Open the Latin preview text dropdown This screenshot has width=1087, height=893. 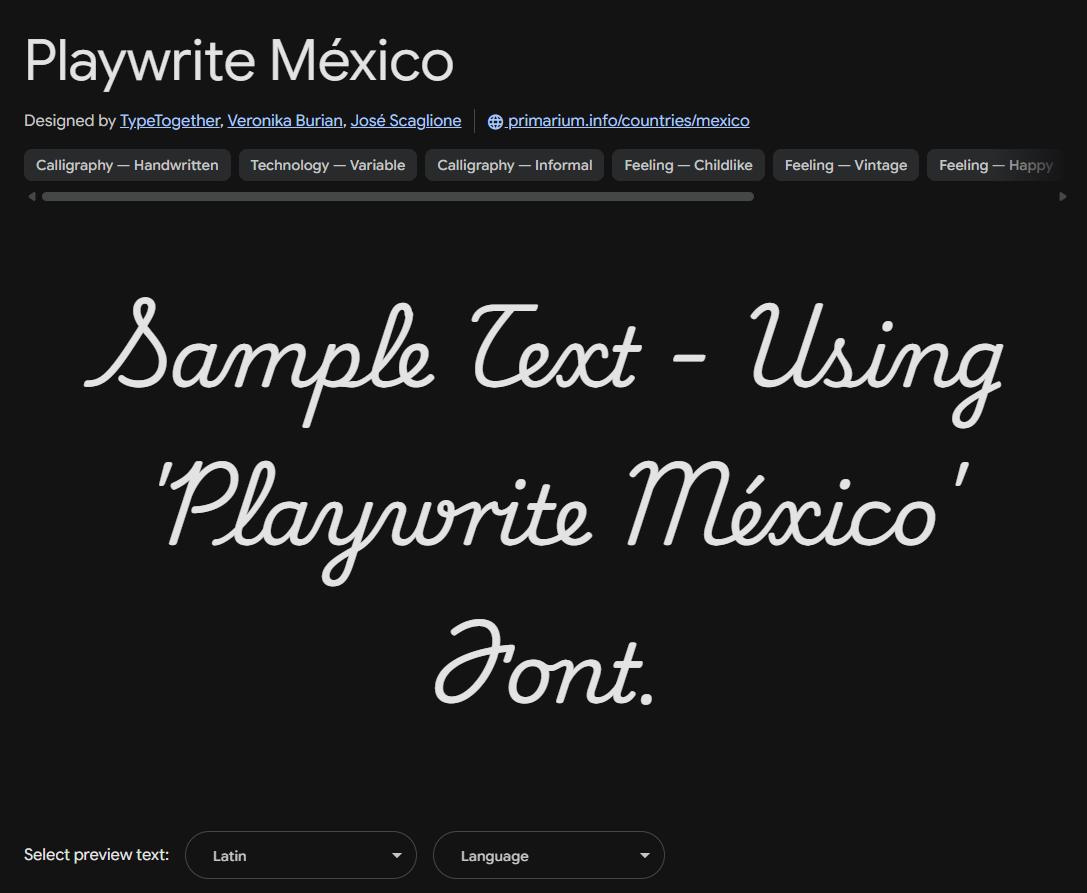coord(301,856)
